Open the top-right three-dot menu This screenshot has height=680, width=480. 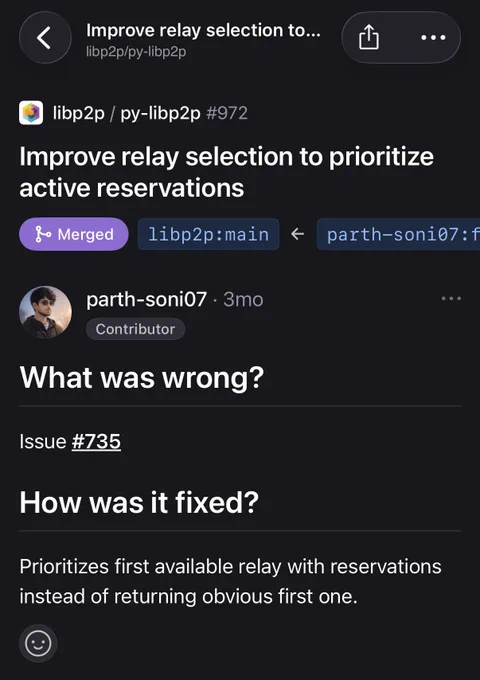click(433, 38)
